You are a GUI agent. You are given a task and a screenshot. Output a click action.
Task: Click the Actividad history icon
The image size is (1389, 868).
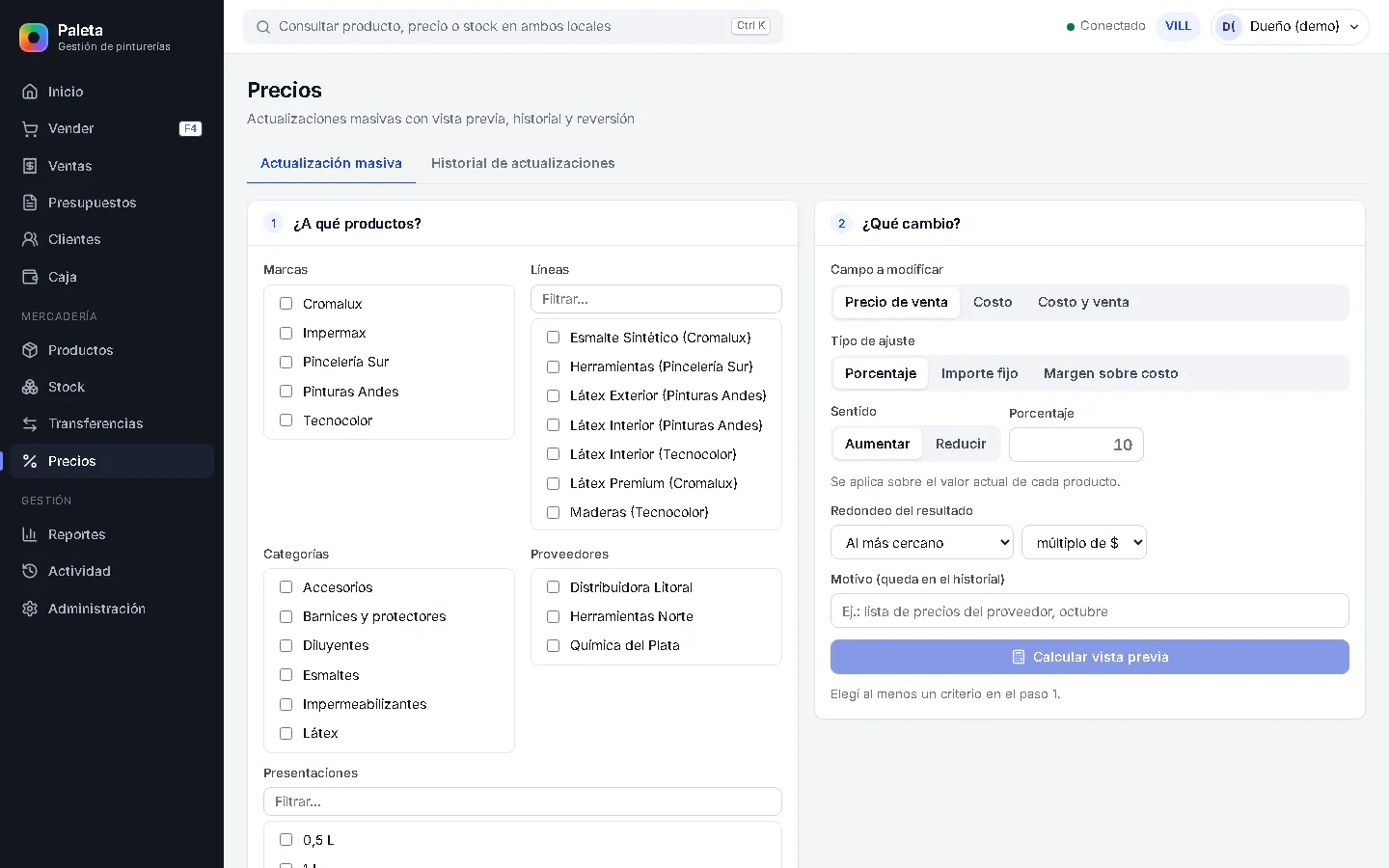pyautogui.click(x=30, y=571)
